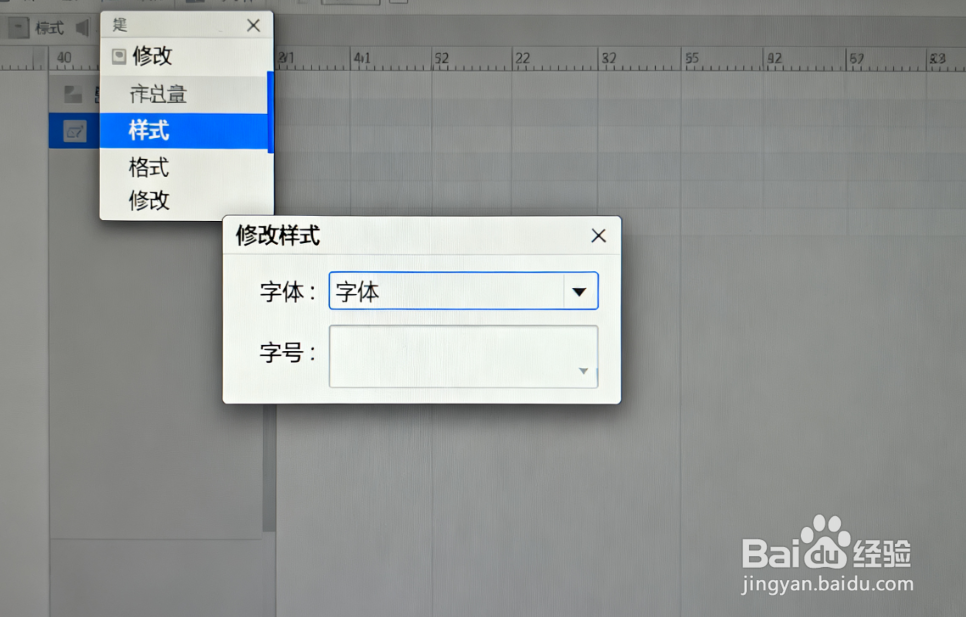Click the layered-squares icon in the task column
Screen dimensions: 966x617
(73, 93)
